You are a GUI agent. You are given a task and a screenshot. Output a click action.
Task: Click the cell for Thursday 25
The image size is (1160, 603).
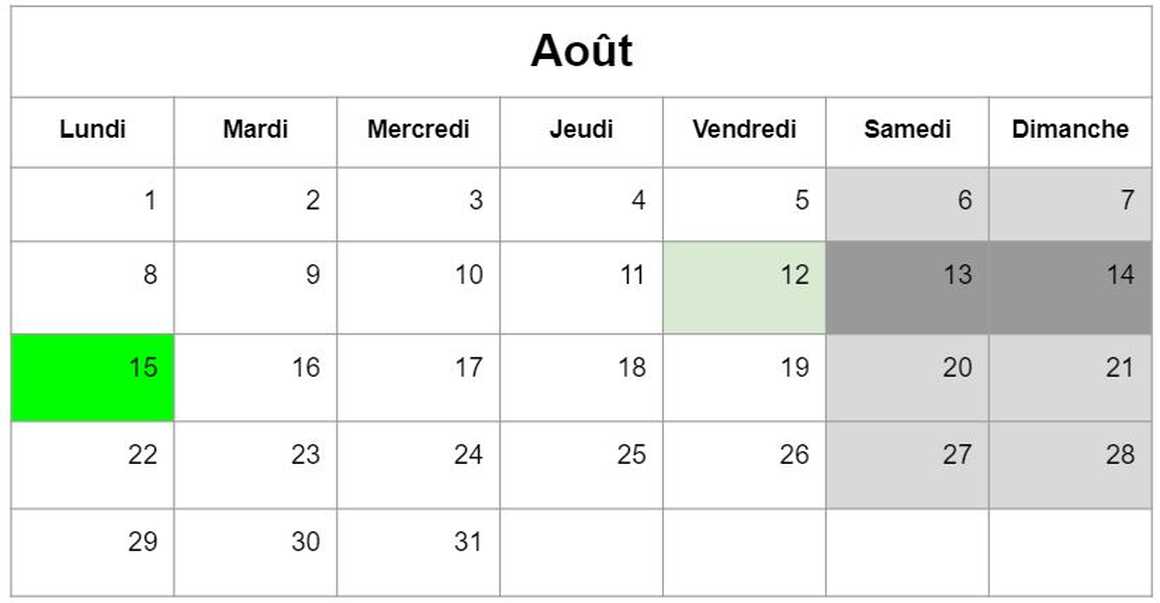[581, 465]
